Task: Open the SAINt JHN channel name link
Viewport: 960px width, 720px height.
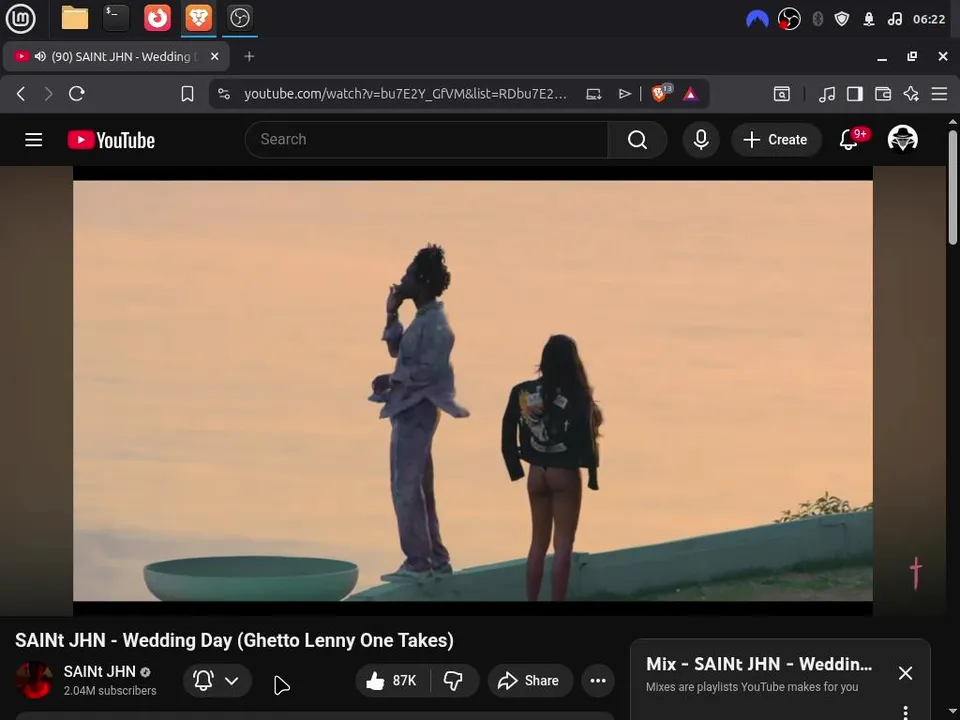Action: coord(99,672)
